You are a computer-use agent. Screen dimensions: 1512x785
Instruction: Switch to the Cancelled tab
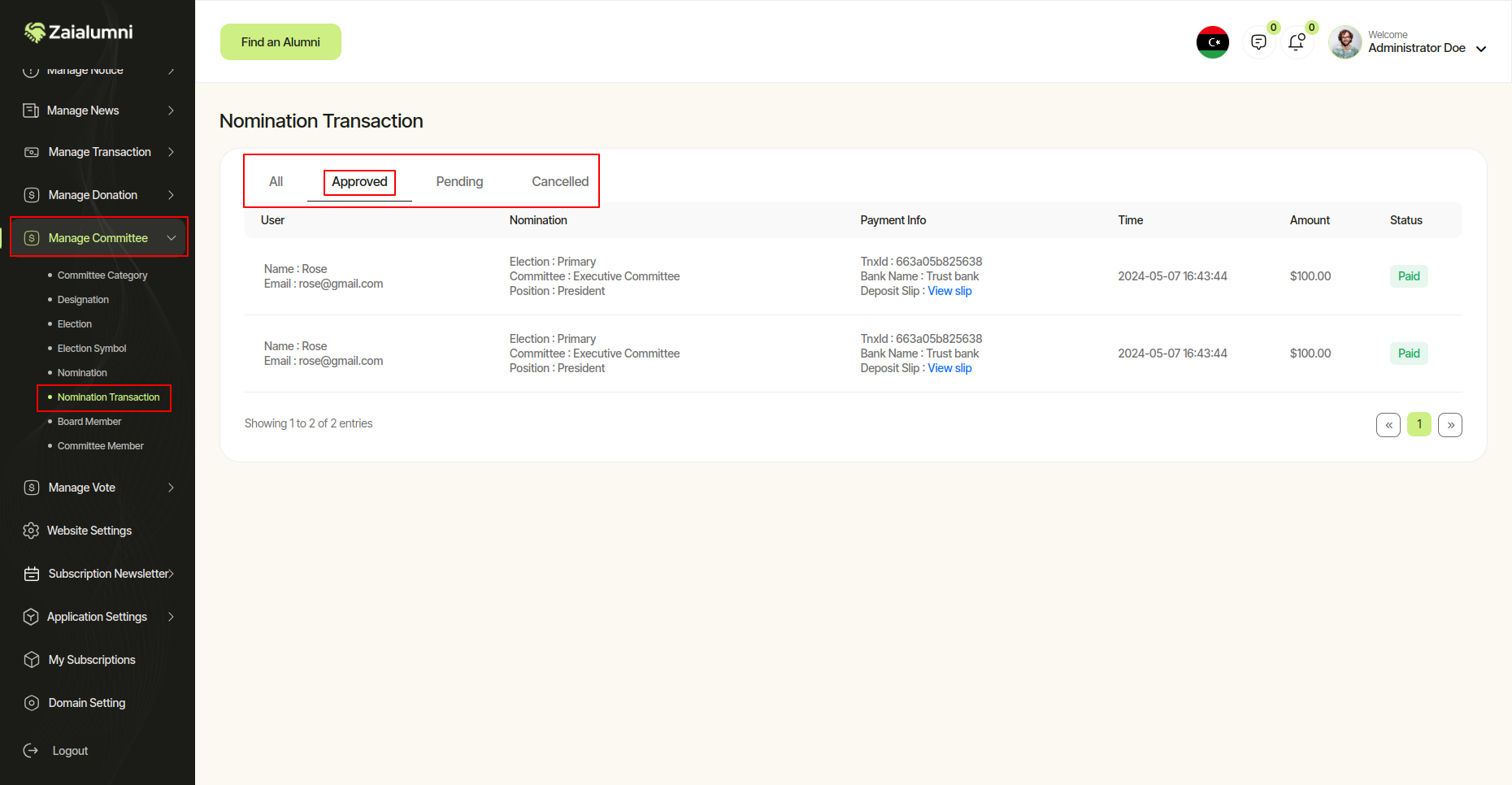point(560,182)
